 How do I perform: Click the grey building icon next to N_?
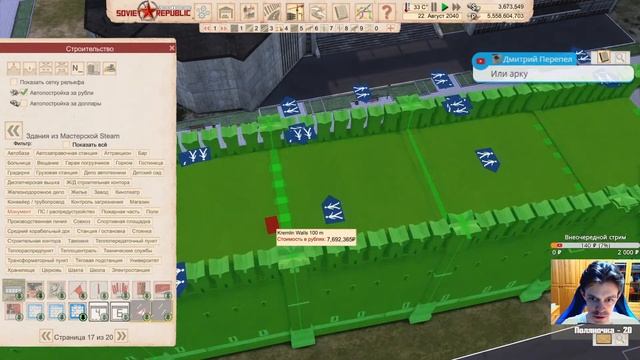coord(93,68)
